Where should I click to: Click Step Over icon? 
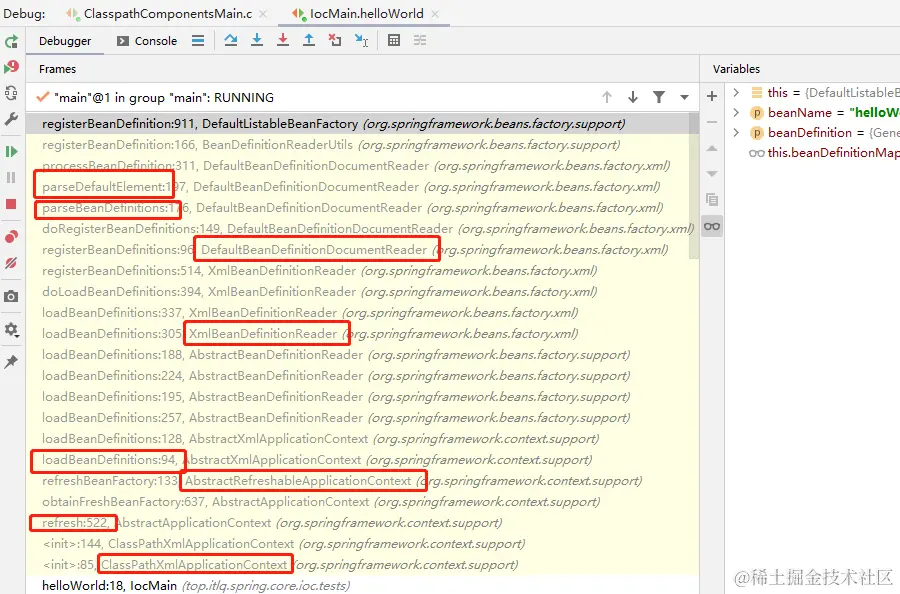pos(231,40)
